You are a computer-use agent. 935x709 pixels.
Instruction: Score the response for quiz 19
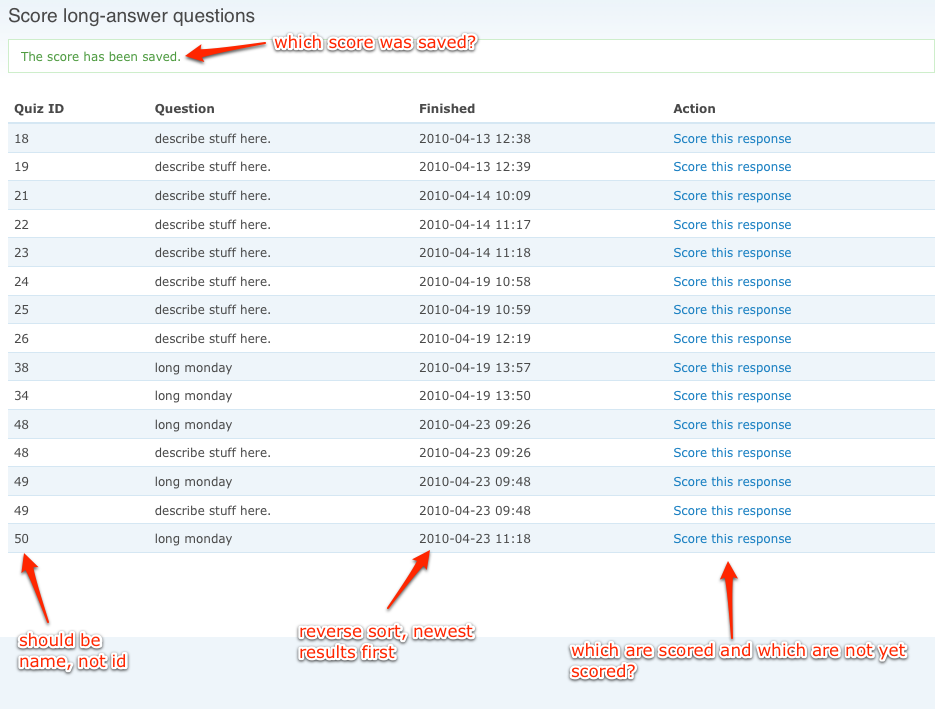pyautogui.click(x=732, y=167)
